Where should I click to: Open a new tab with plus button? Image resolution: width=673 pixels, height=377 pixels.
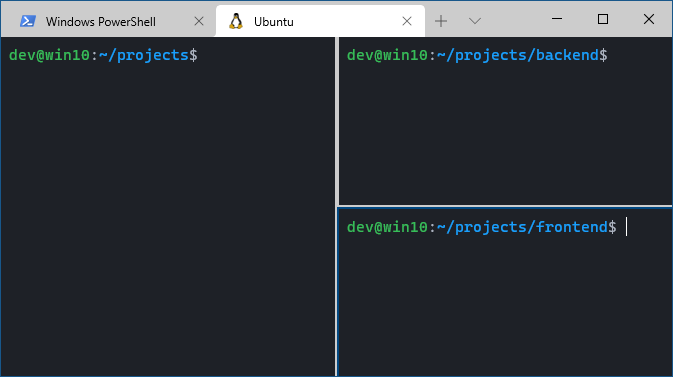(x=441, y=21)
